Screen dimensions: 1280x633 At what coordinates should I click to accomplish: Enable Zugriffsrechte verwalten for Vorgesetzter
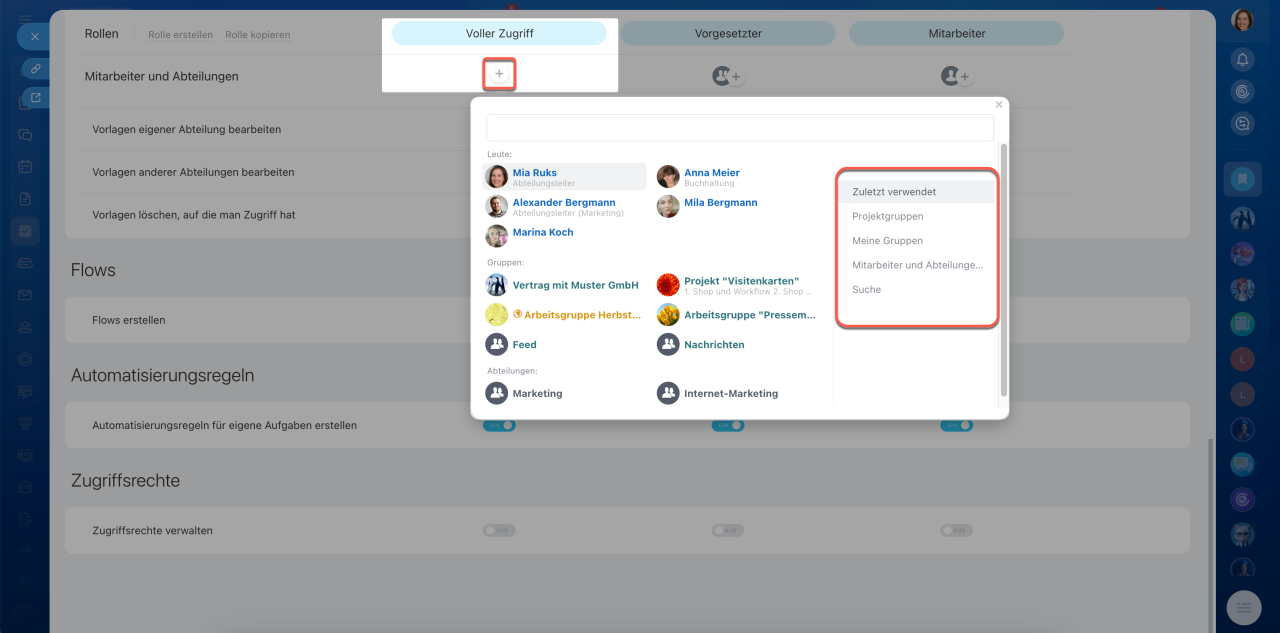pos(728,531)
